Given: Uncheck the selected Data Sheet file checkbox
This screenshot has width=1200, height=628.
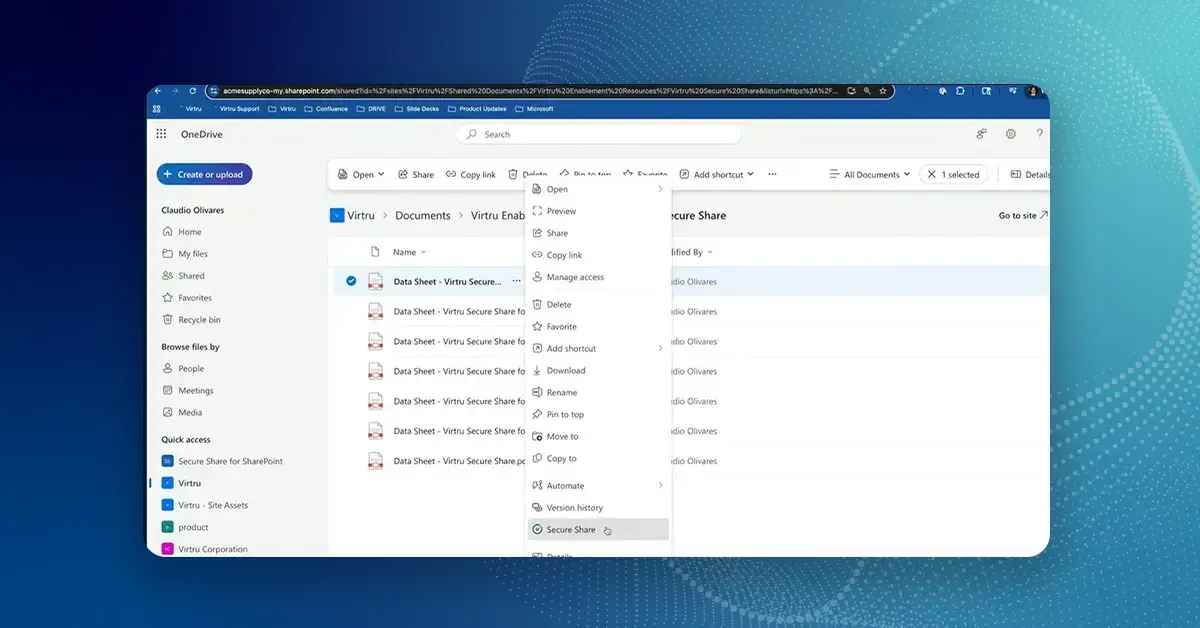Looking at the screenshot, I should point(351,281).
